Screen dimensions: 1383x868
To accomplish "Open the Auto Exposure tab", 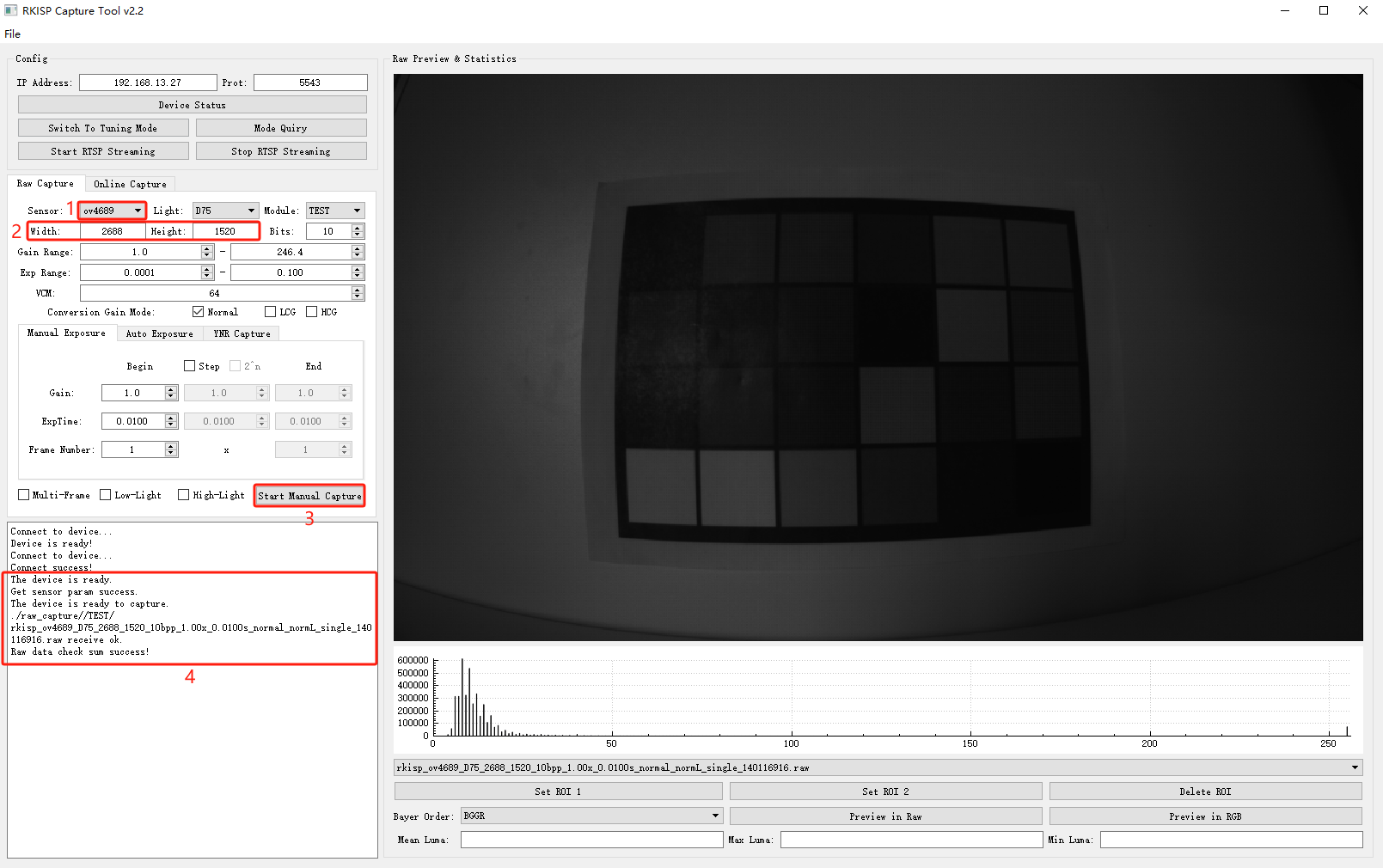I will pos(159,333).
